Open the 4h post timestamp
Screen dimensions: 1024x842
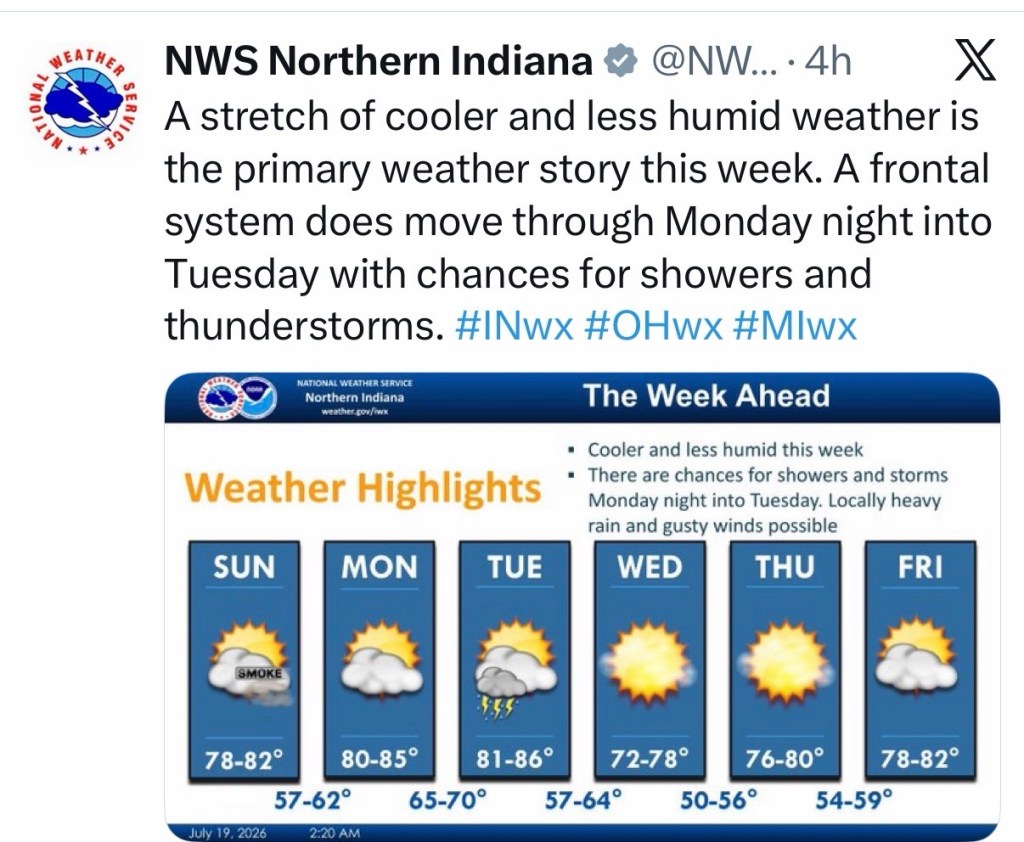click(x=828, y=62)
